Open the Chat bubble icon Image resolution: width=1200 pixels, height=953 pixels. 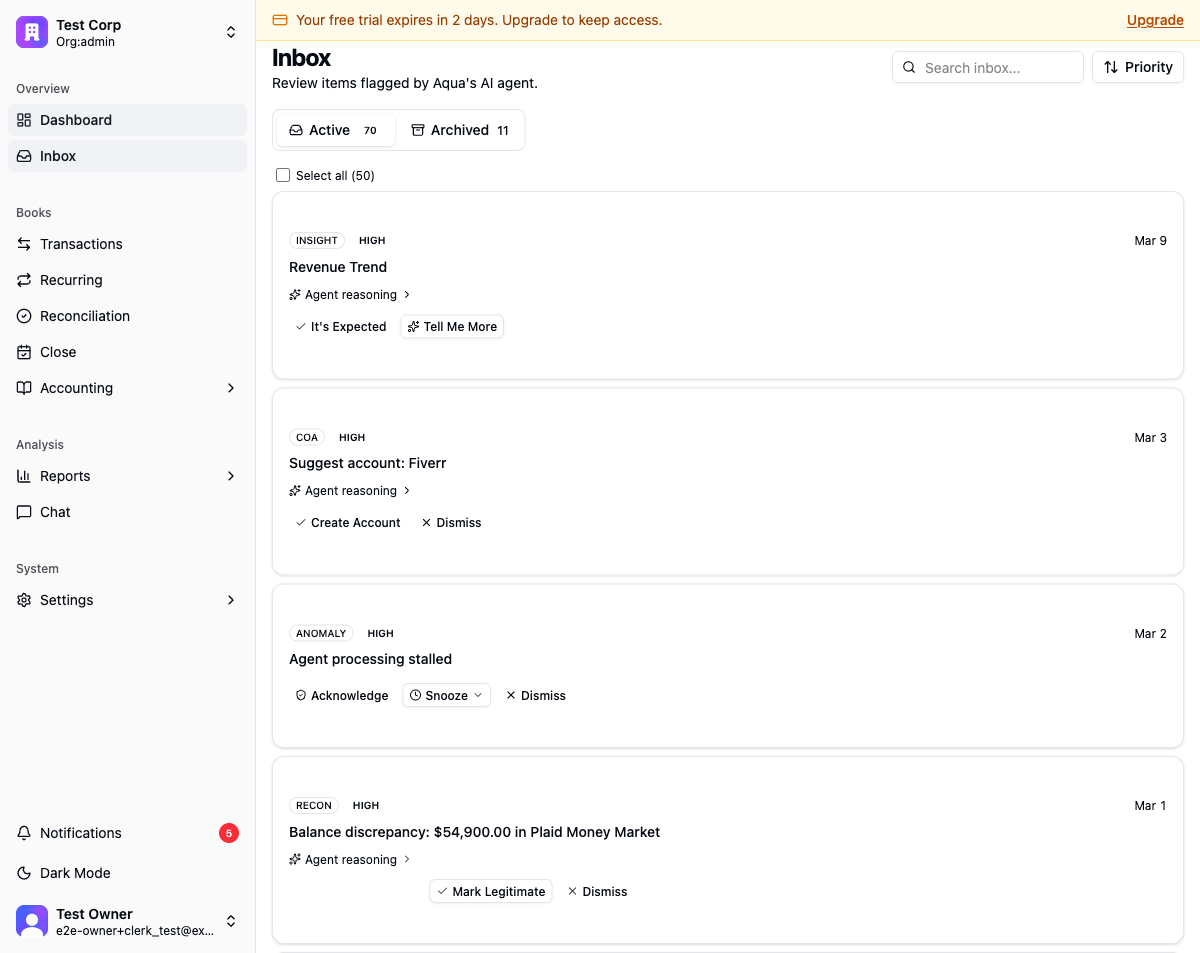[x=24, y=512]
